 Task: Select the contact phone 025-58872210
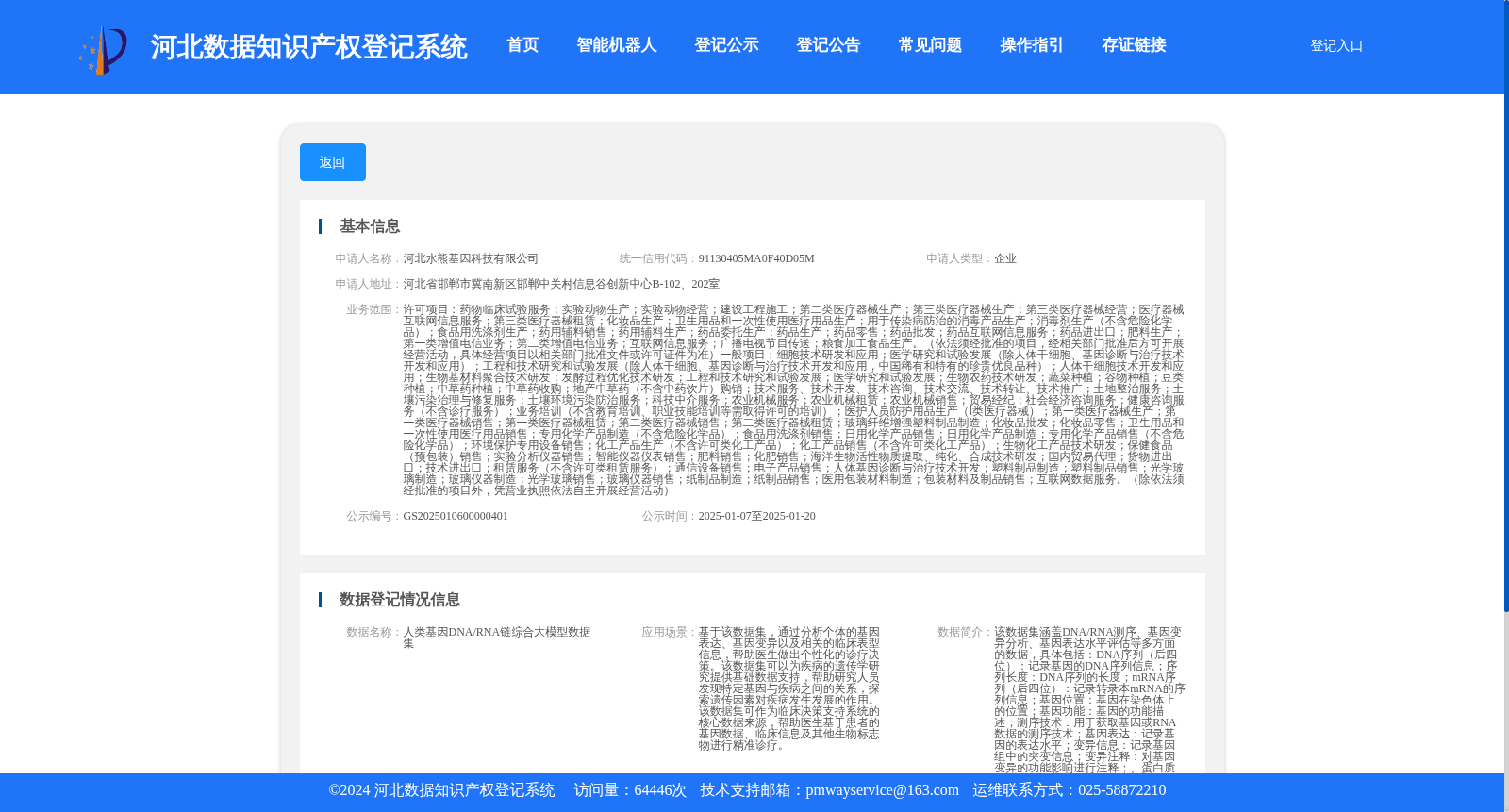pos(1121,790)
